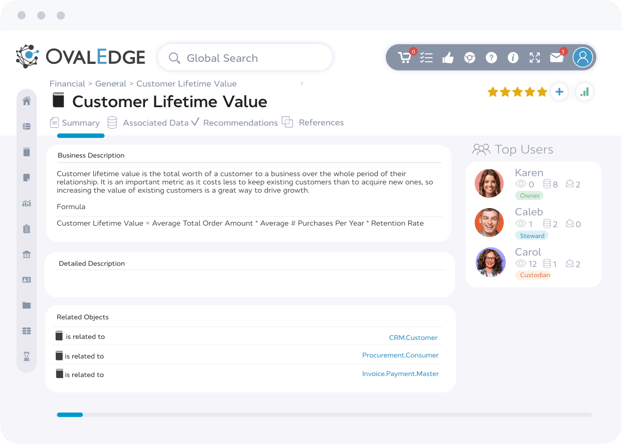
Task: Open the user profile avatar
Action: click(x=583, y=57)
